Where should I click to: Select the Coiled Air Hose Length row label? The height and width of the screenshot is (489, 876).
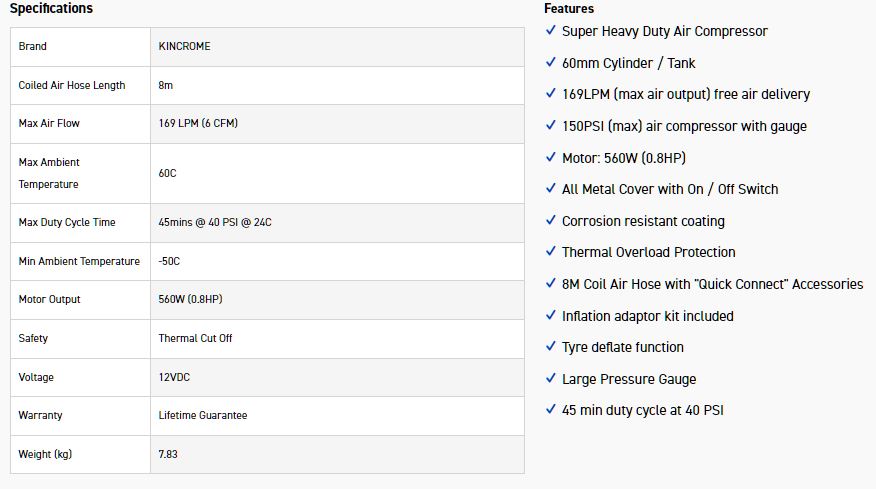click(x=72, y=85)
